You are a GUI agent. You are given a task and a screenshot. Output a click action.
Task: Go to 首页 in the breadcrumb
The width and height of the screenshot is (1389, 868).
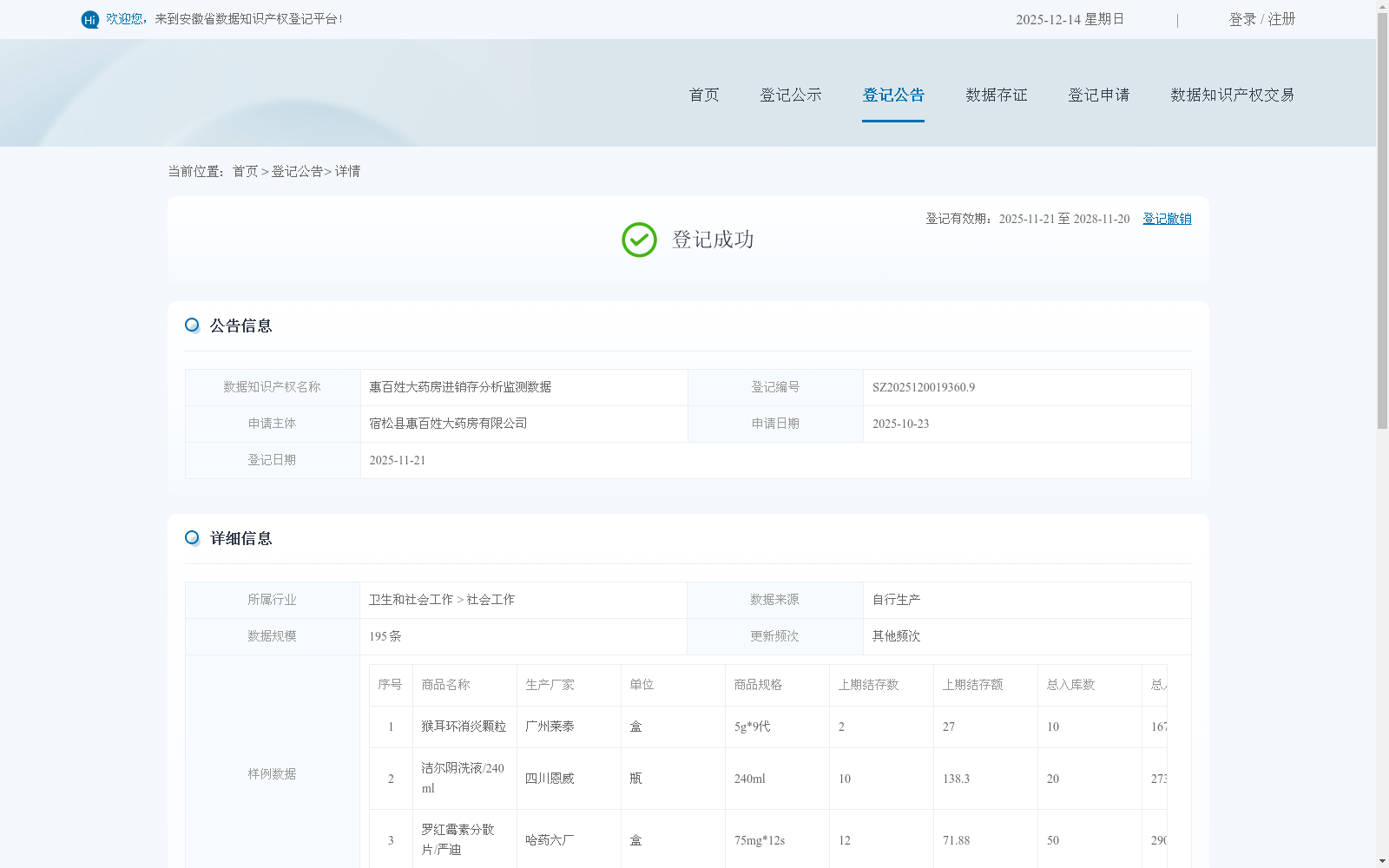[x=245, y=172]
